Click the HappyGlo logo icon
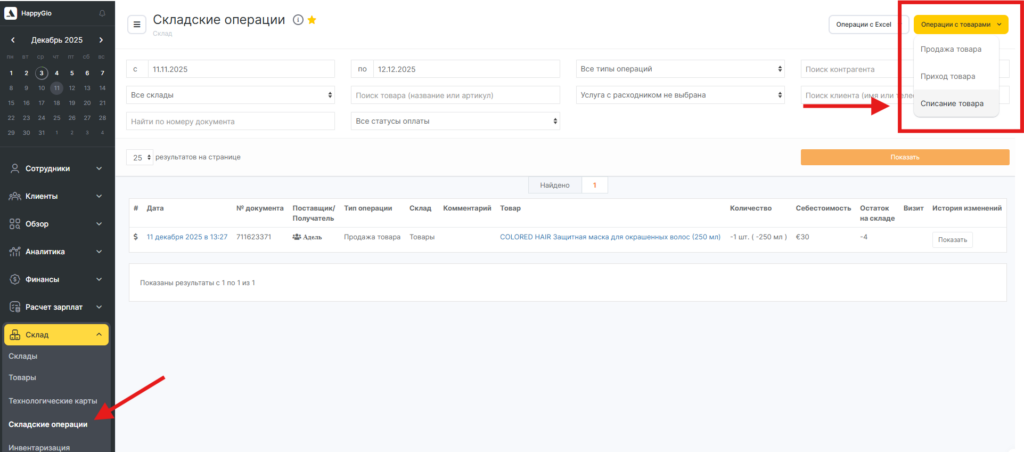The width and height of the screenshot is (1024, 452). click(11, 13)
